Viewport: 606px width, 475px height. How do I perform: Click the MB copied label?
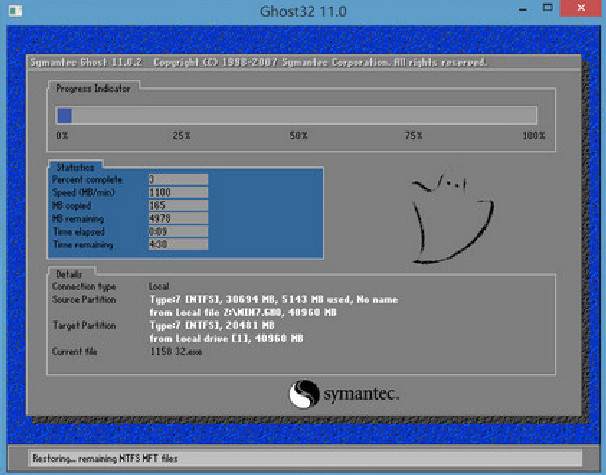pyautogui.click(x=71, y=206)
